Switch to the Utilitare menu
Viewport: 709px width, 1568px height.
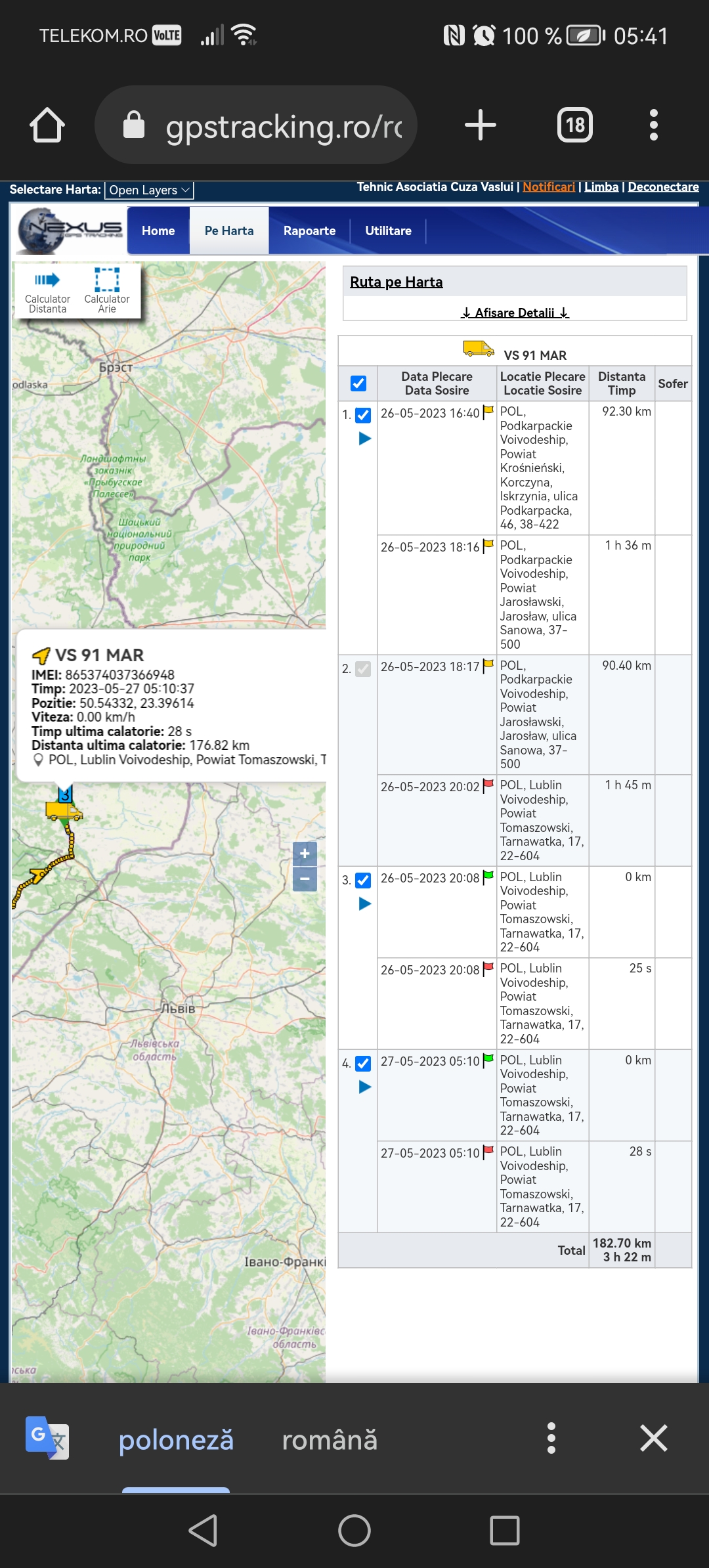coord(388,230)
